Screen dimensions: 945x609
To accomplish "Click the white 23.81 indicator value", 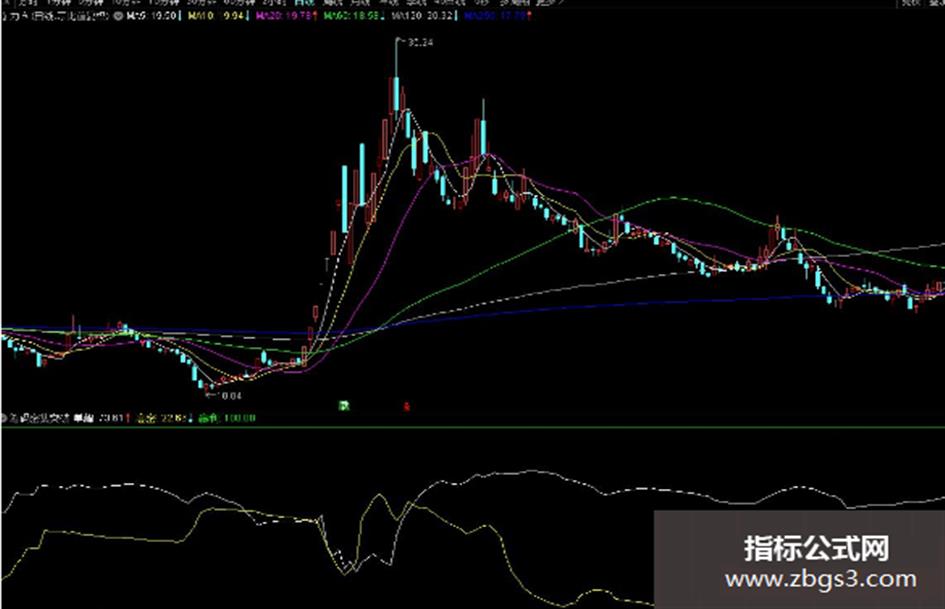I will (111, 418).
